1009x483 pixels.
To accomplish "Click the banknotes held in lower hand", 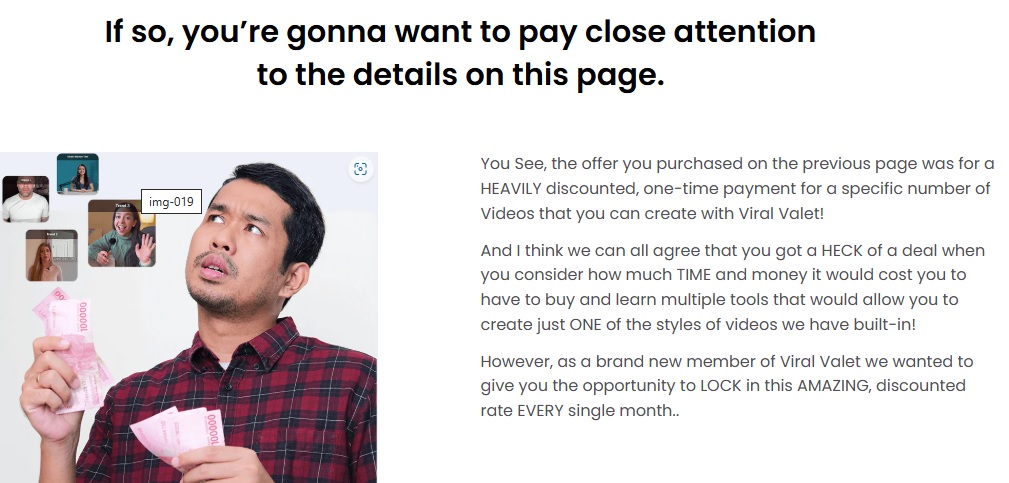I will pos(178,431).
